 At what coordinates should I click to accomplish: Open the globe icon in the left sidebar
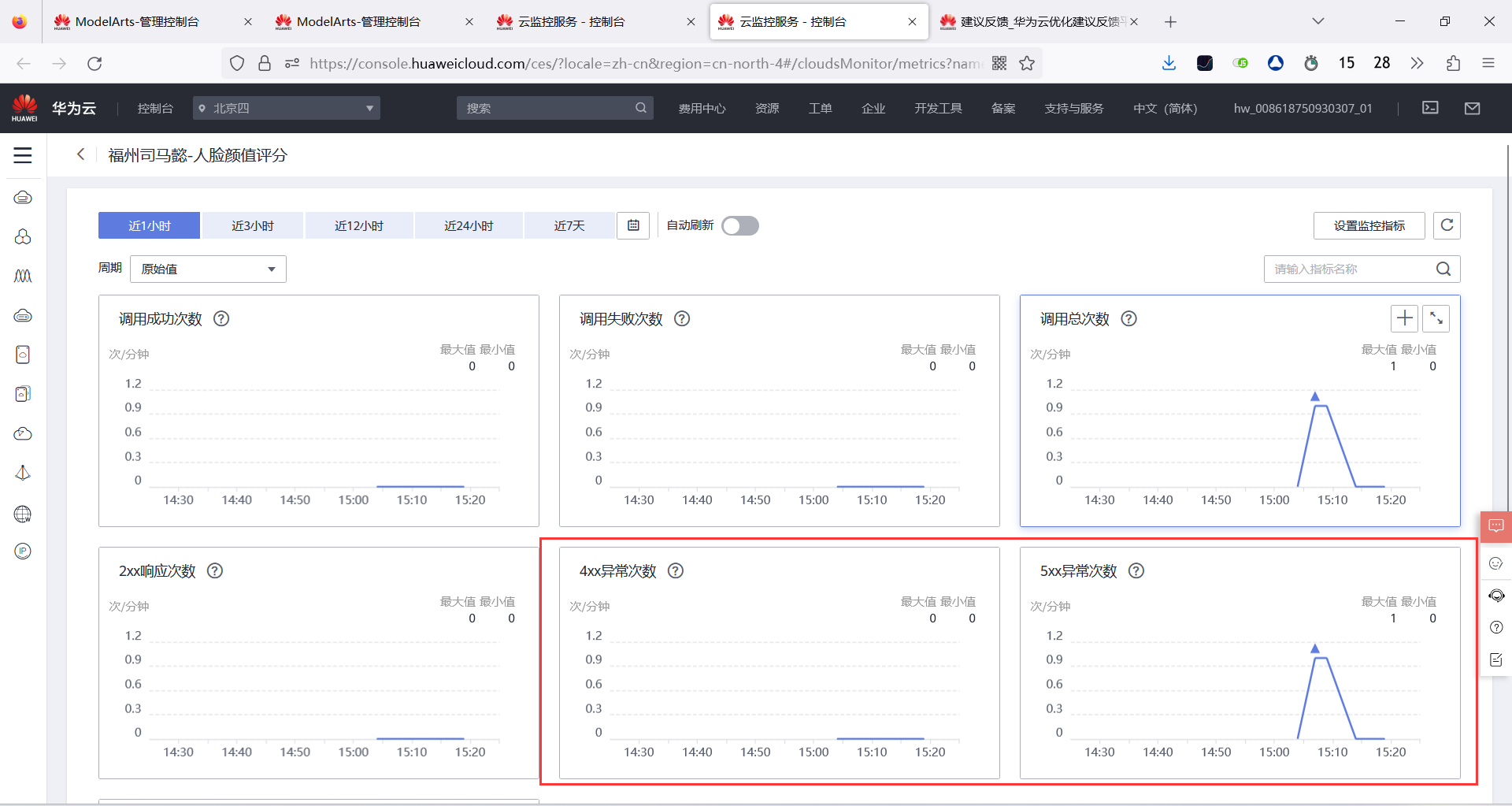pyautogui.click(x=23, y=514)
